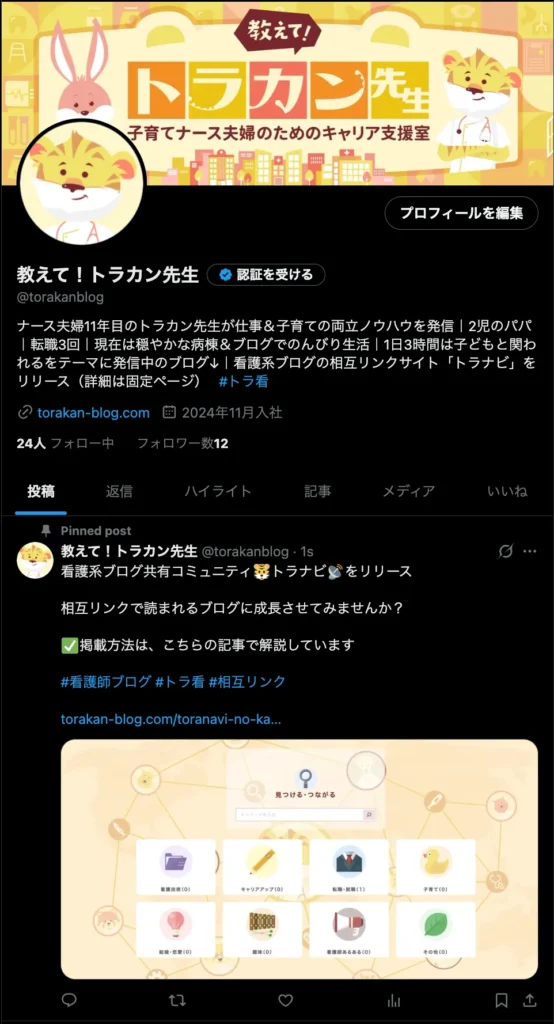
Task: Open the トラナビ preview image in post
Action: coord(299,859)
